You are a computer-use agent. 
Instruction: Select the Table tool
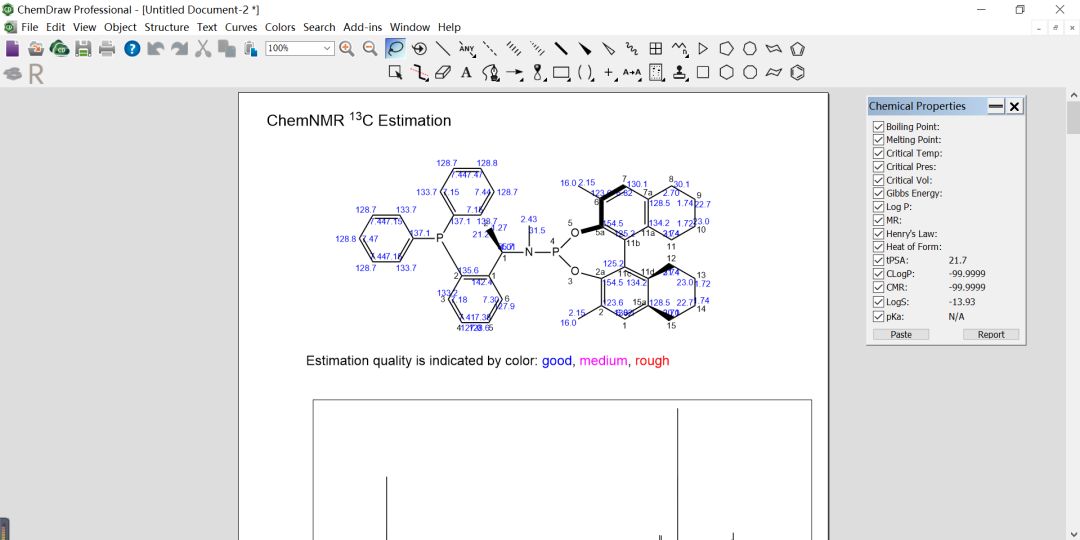(x=656, y=48)
